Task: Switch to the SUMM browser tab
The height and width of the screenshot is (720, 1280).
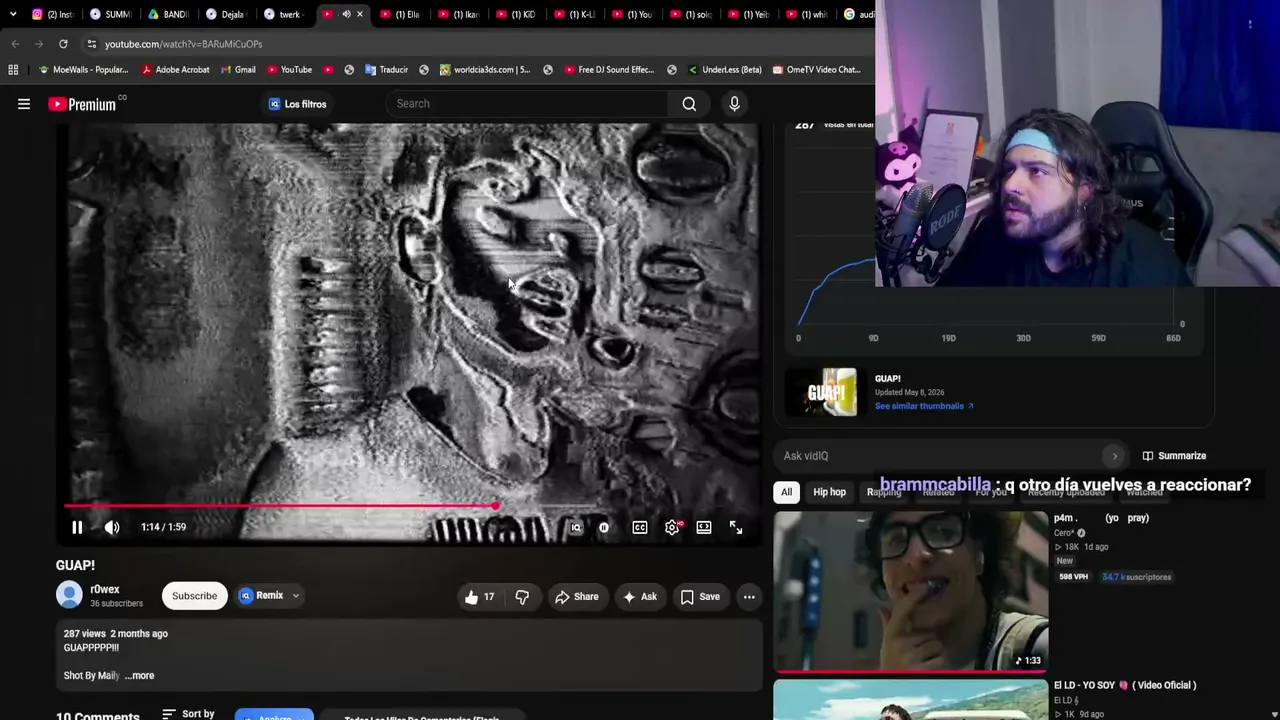Action: 110,14
